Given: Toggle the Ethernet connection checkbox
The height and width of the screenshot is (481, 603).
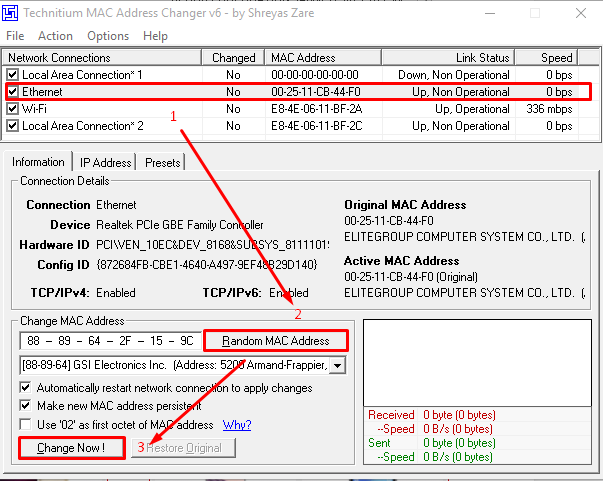Looking at the screenshot, I should point(13,92).
